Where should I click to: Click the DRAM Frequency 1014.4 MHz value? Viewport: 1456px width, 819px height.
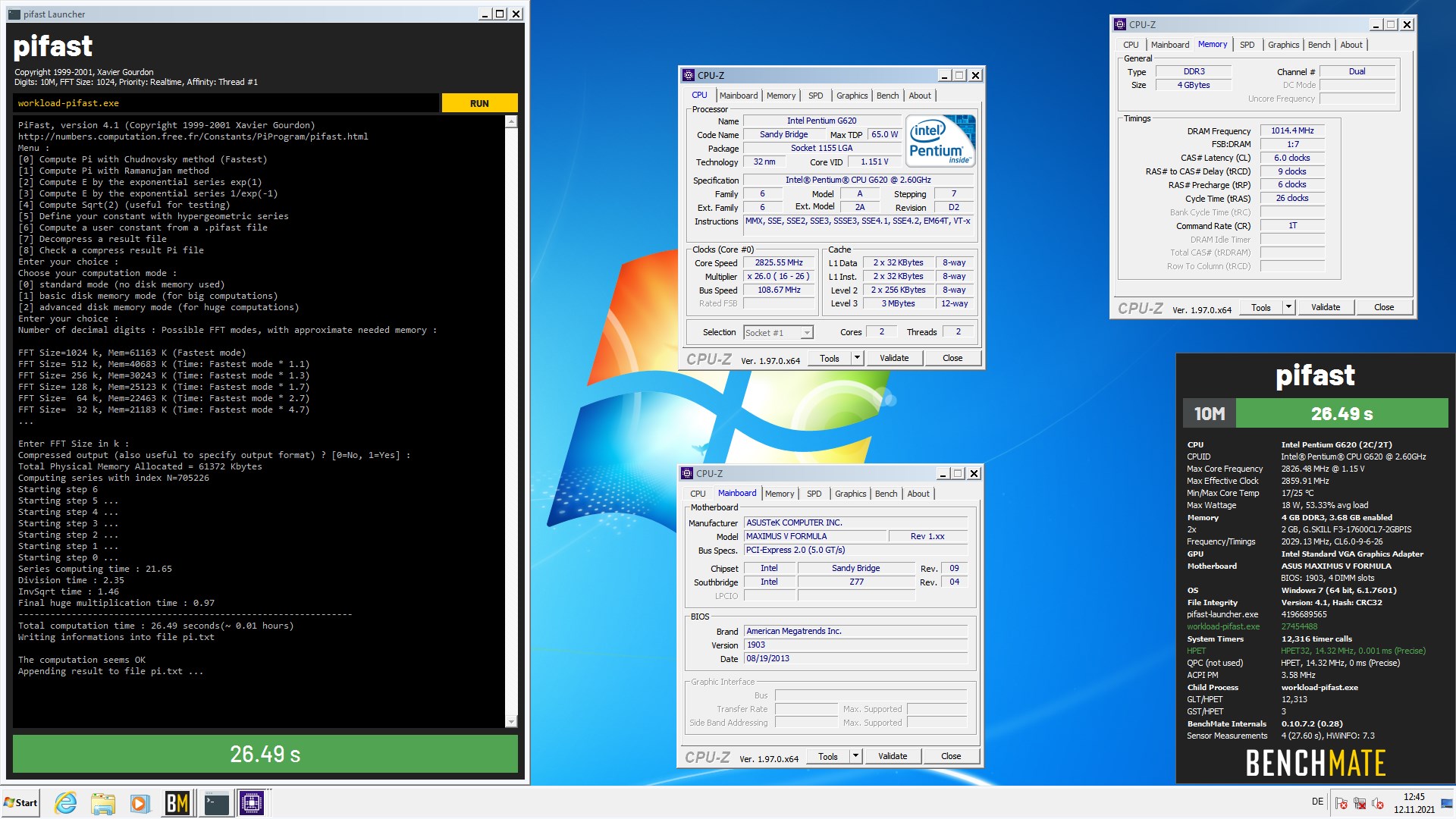pos(1292,130)
